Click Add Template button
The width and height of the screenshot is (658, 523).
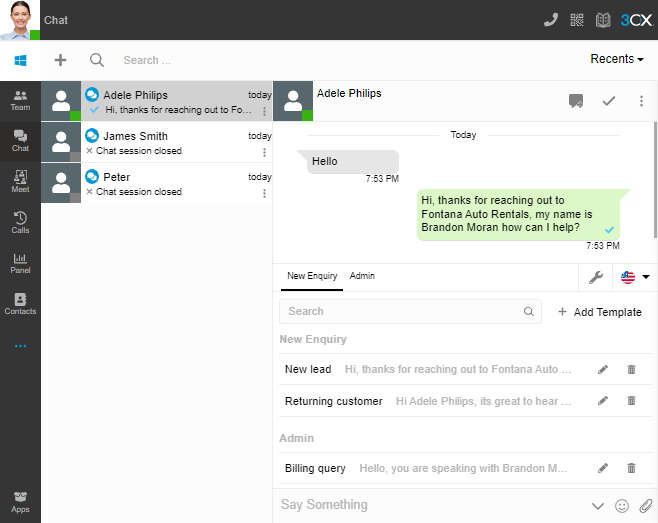pyautogui.click(x=599, y=312)
